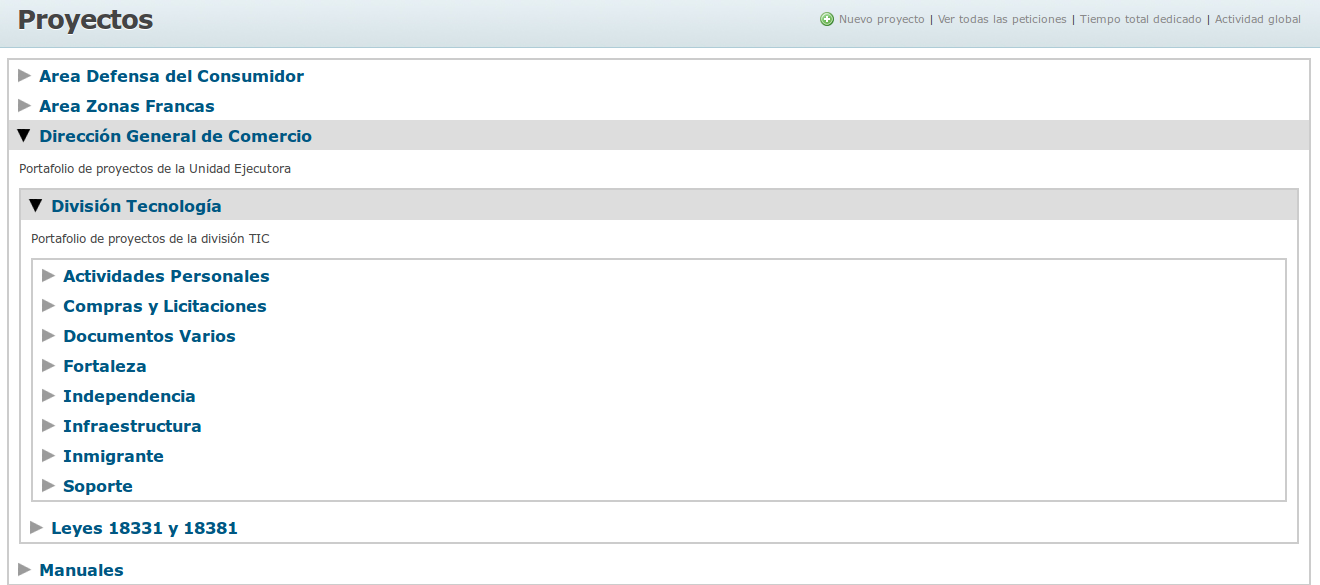1320x585 pixels.
Task: Open Area Defensa del Consumidor project
Action: (172, 76)
